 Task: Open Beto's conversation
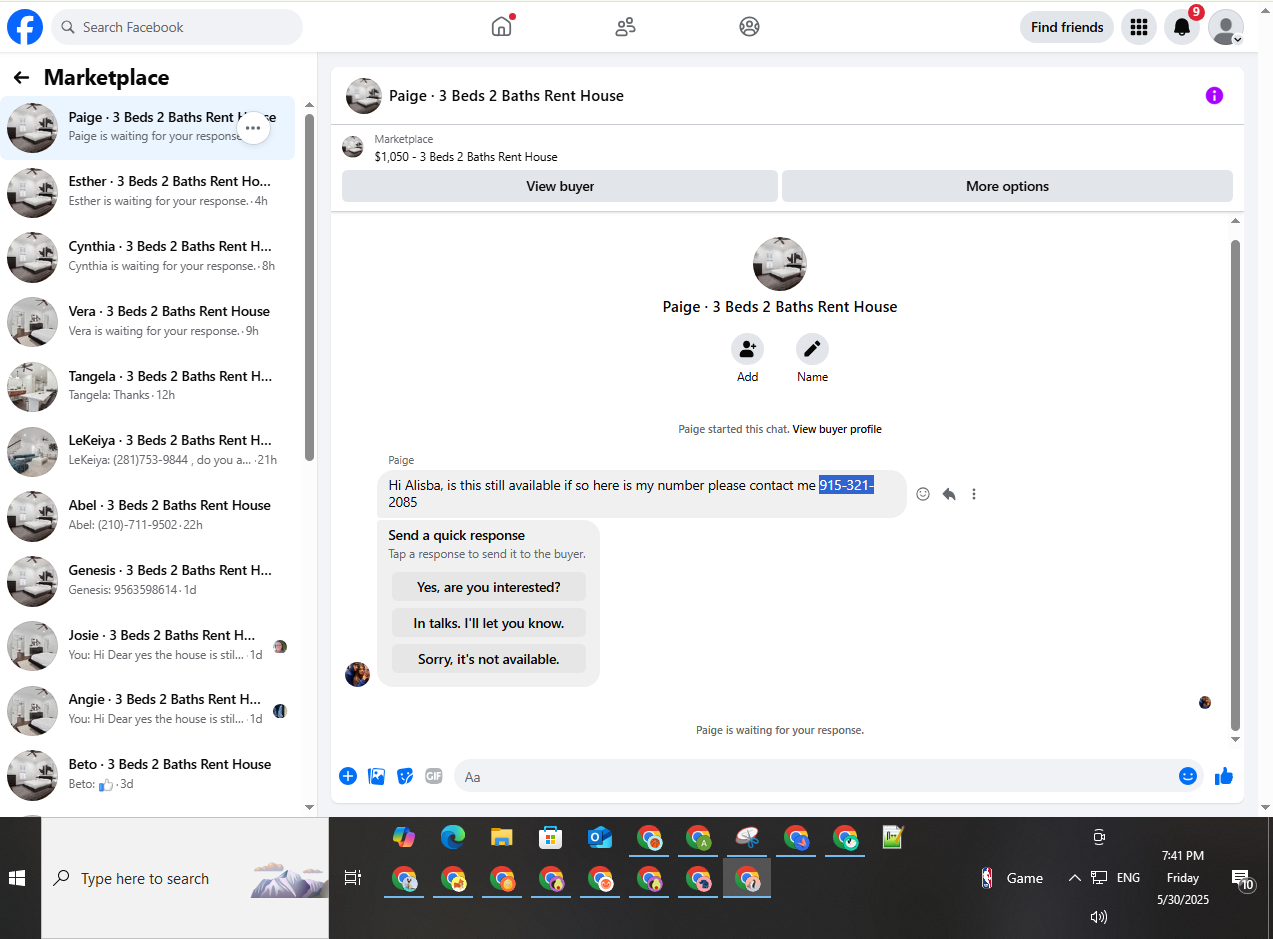(148, 775)
